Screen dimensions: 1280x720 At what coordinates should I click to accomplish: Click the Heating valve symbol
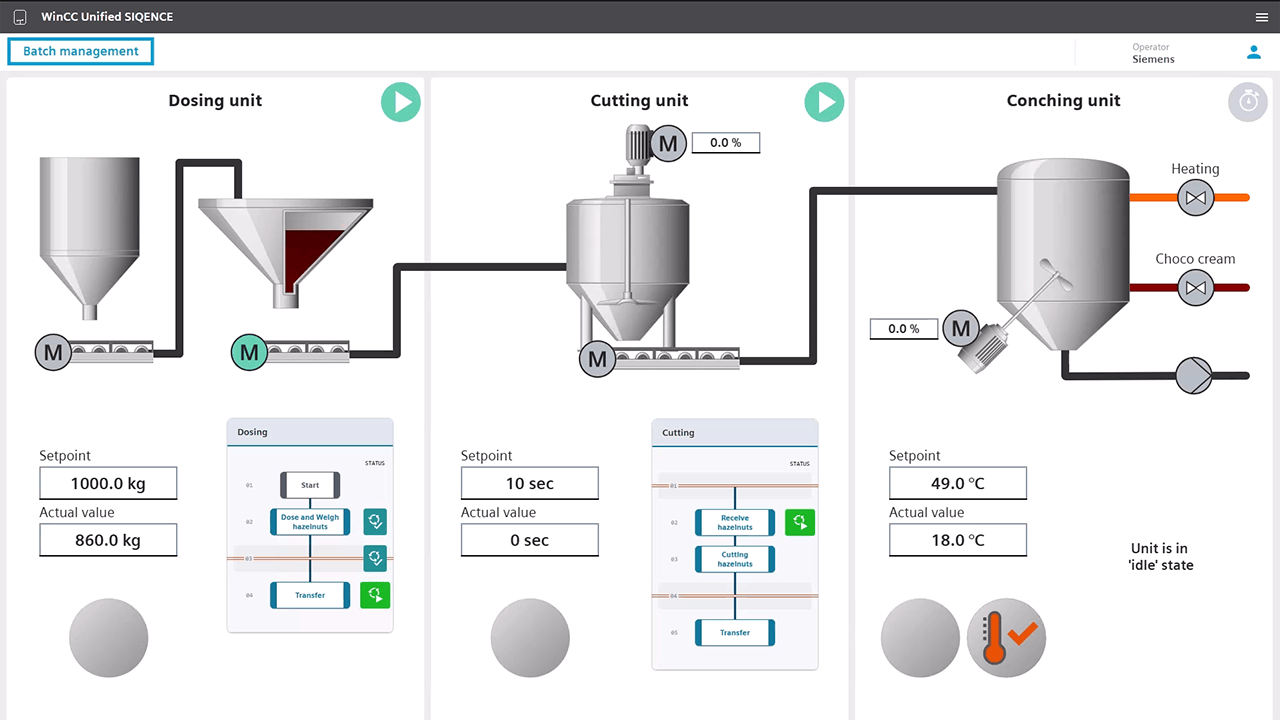coord(1194,198)
